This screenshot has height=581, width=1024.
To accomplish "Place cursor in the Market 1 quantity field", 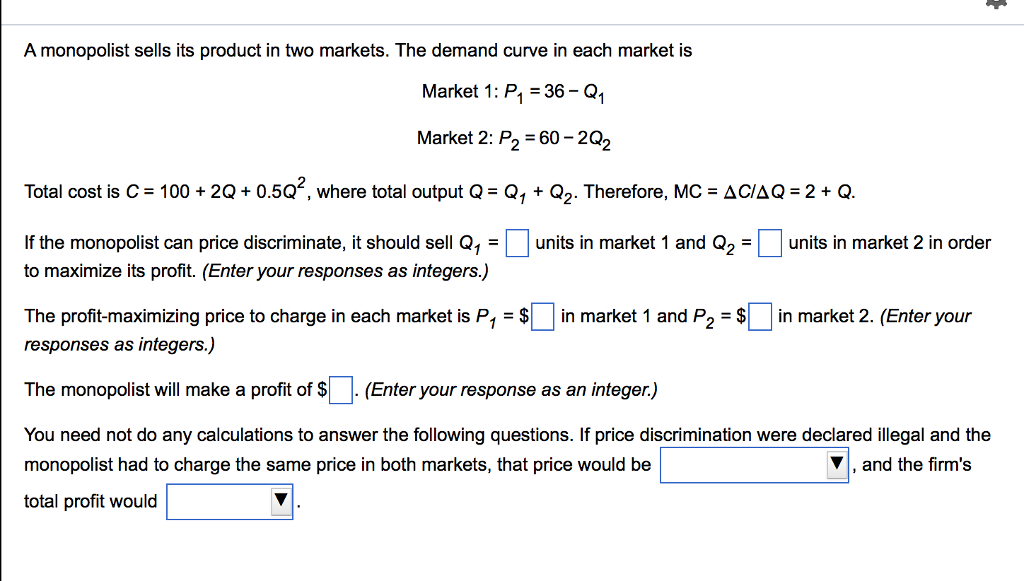I will pos(516,242).
